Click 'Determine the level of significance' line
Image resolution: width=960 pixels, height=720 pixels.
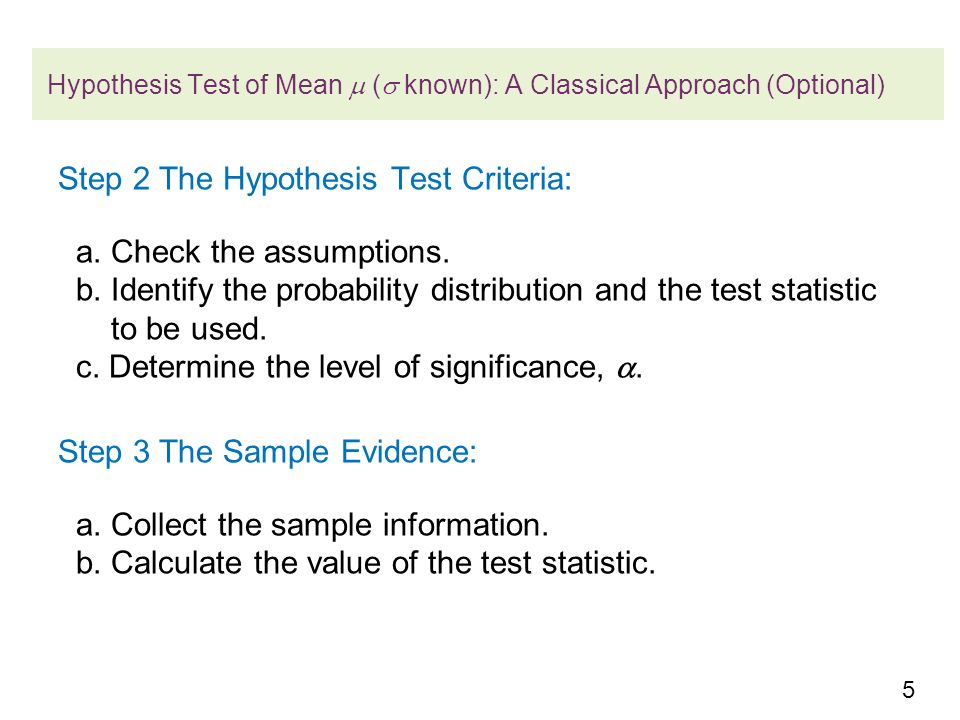(359, 368)
